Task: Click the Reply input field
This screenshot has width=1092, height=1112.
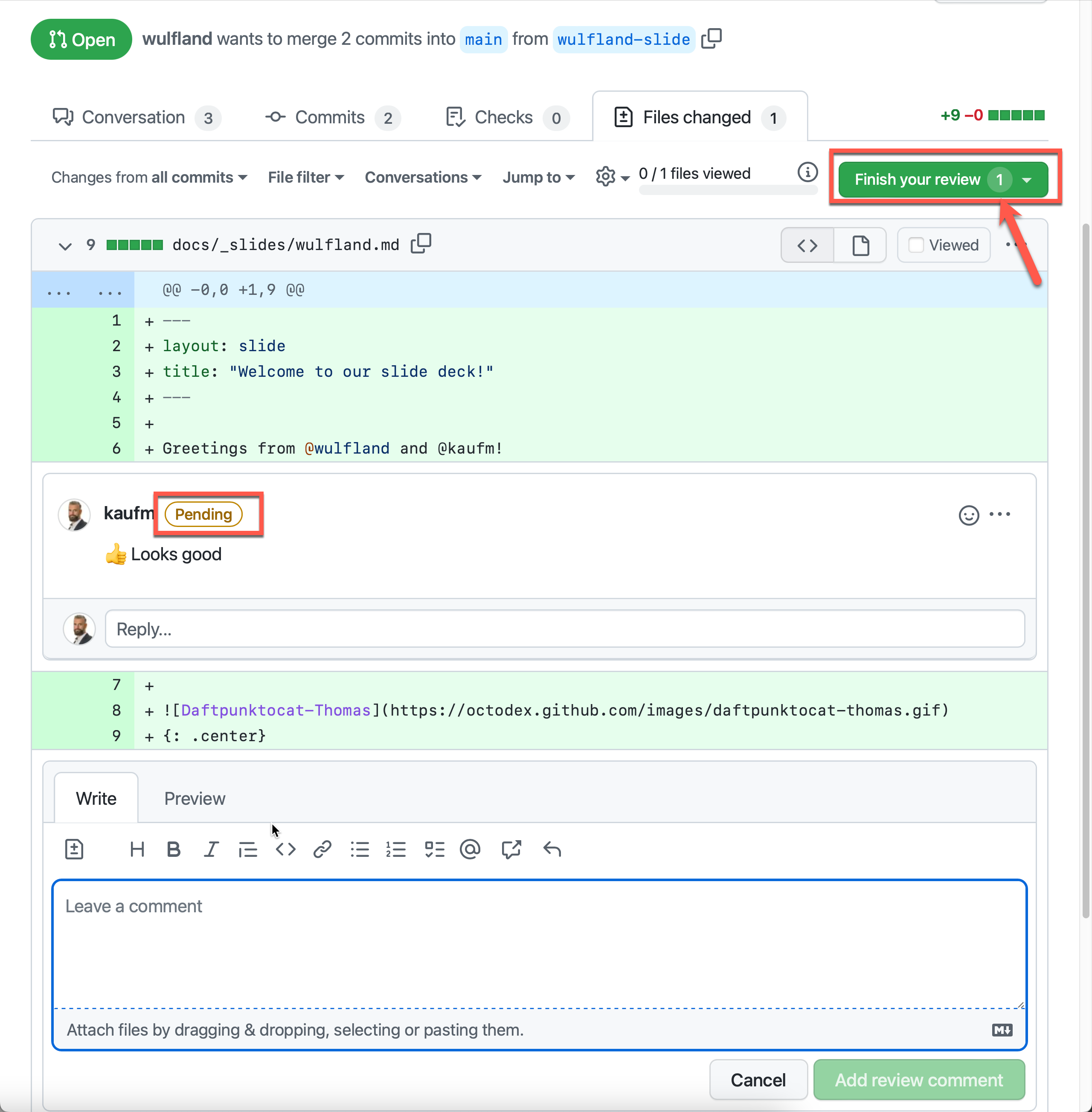Action: (564, 629)
